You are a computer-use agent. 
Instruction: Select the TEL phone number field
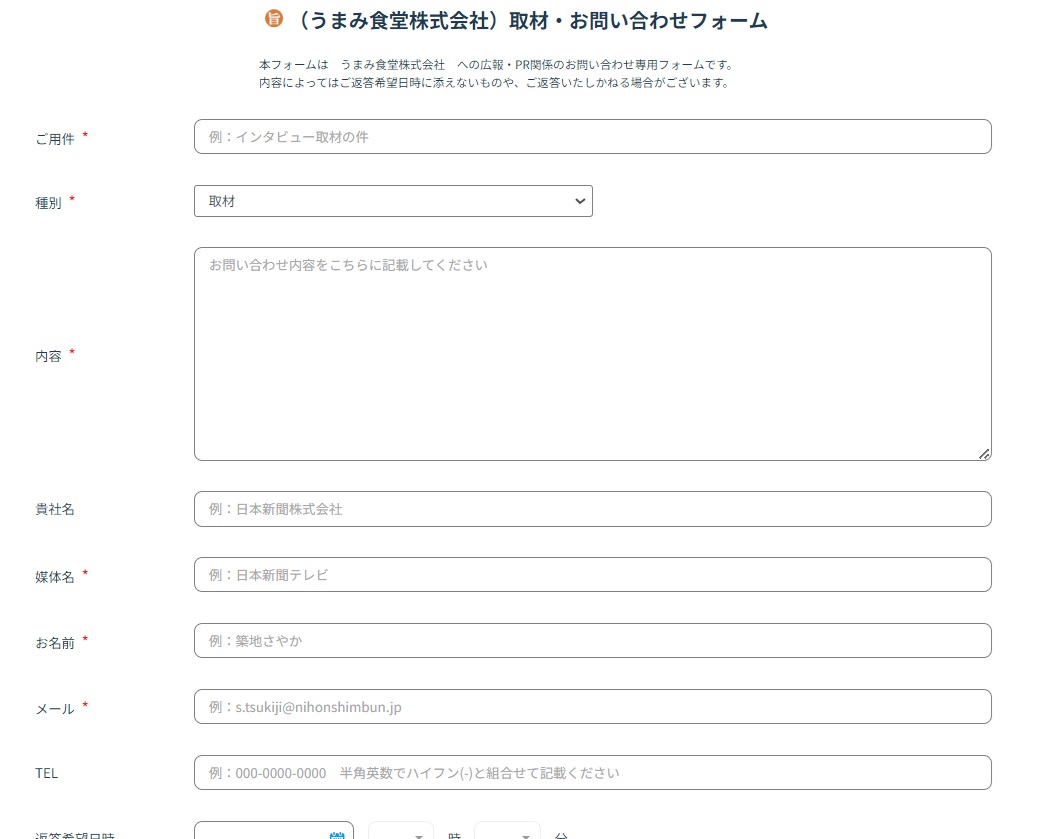coord(592,773)
